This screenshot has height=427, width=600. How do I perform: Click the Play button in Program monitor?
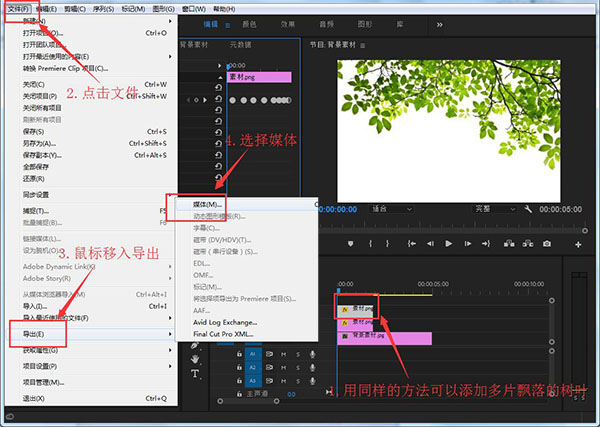coord(448,244)
